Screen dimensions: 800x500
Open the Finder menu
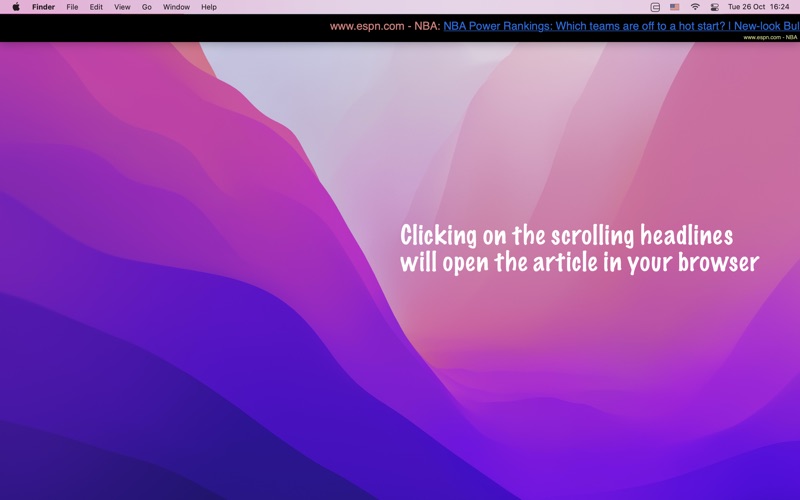click(43, 7)
